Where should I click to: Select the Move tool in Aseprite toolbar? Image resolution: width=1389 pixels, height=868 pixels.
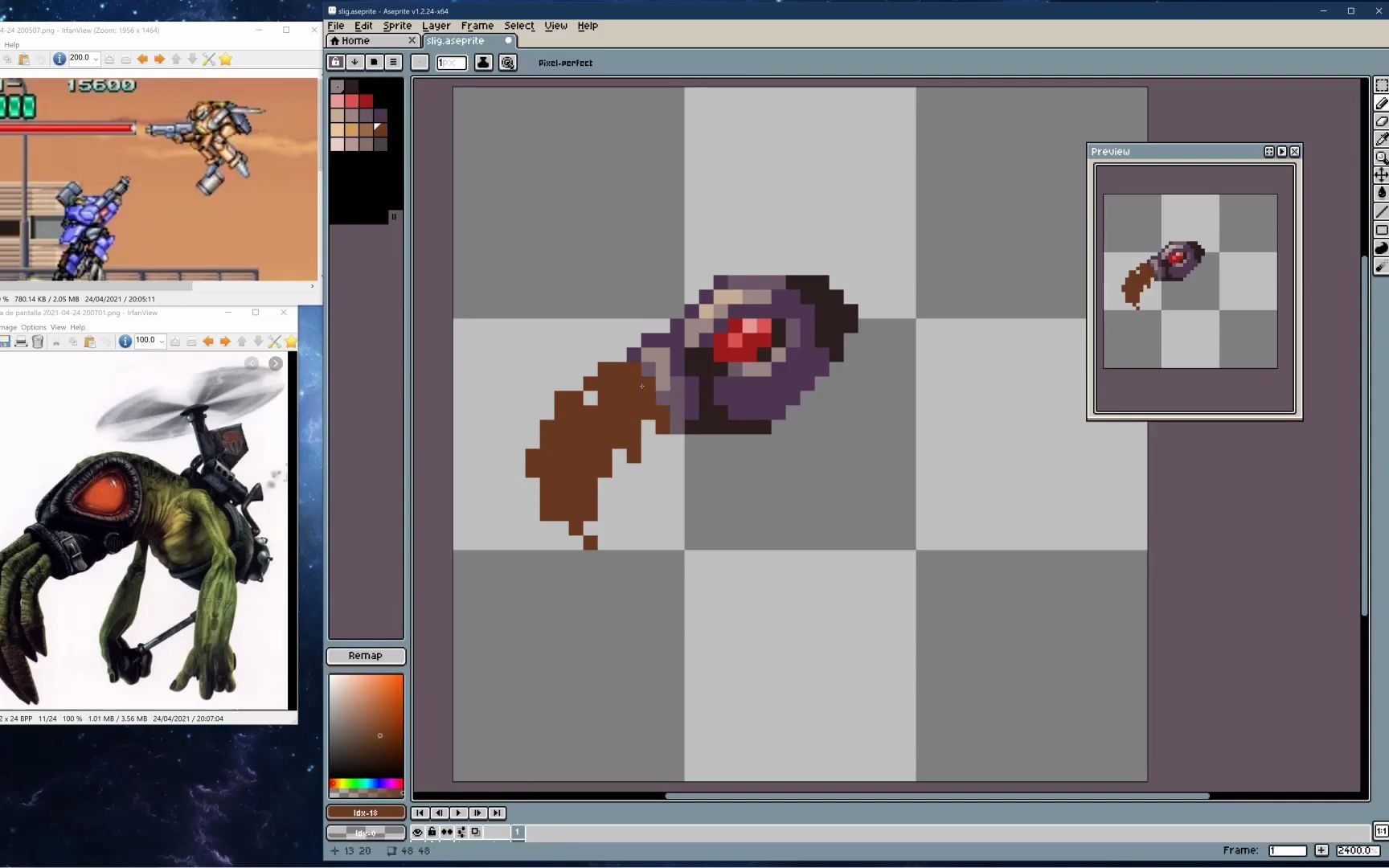[1381, 175]
